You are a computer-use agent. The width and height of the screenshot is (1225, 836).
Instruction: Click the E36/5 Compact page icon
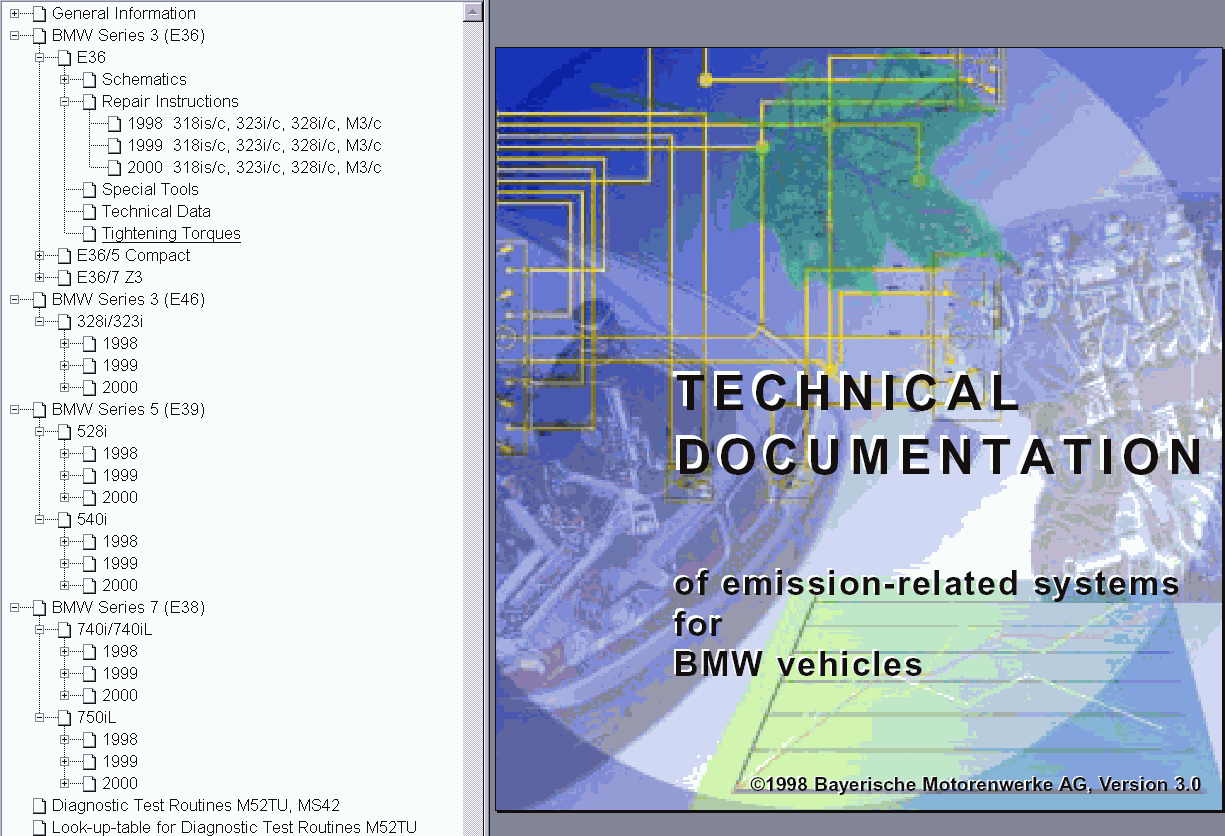(64, 256)
